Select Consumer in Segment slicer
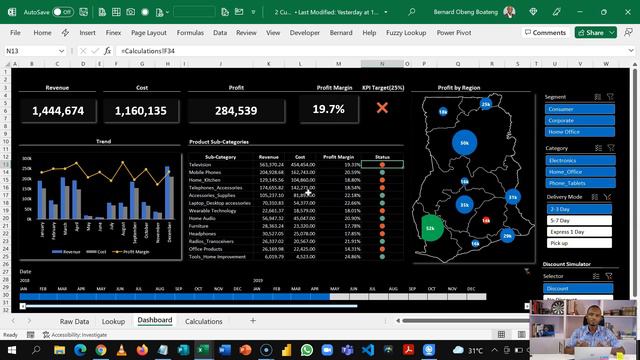640x360 pixels. pos(580,109)
